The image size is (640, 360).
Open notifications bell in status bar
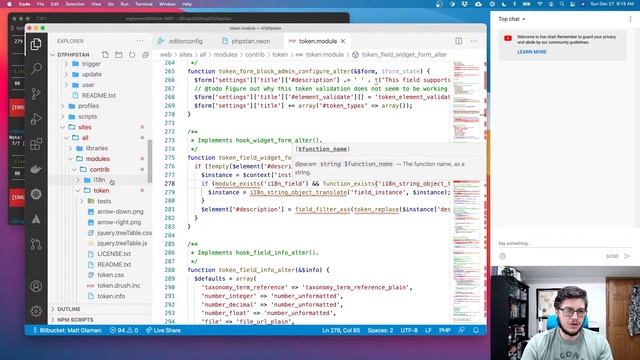coord(476,330)
